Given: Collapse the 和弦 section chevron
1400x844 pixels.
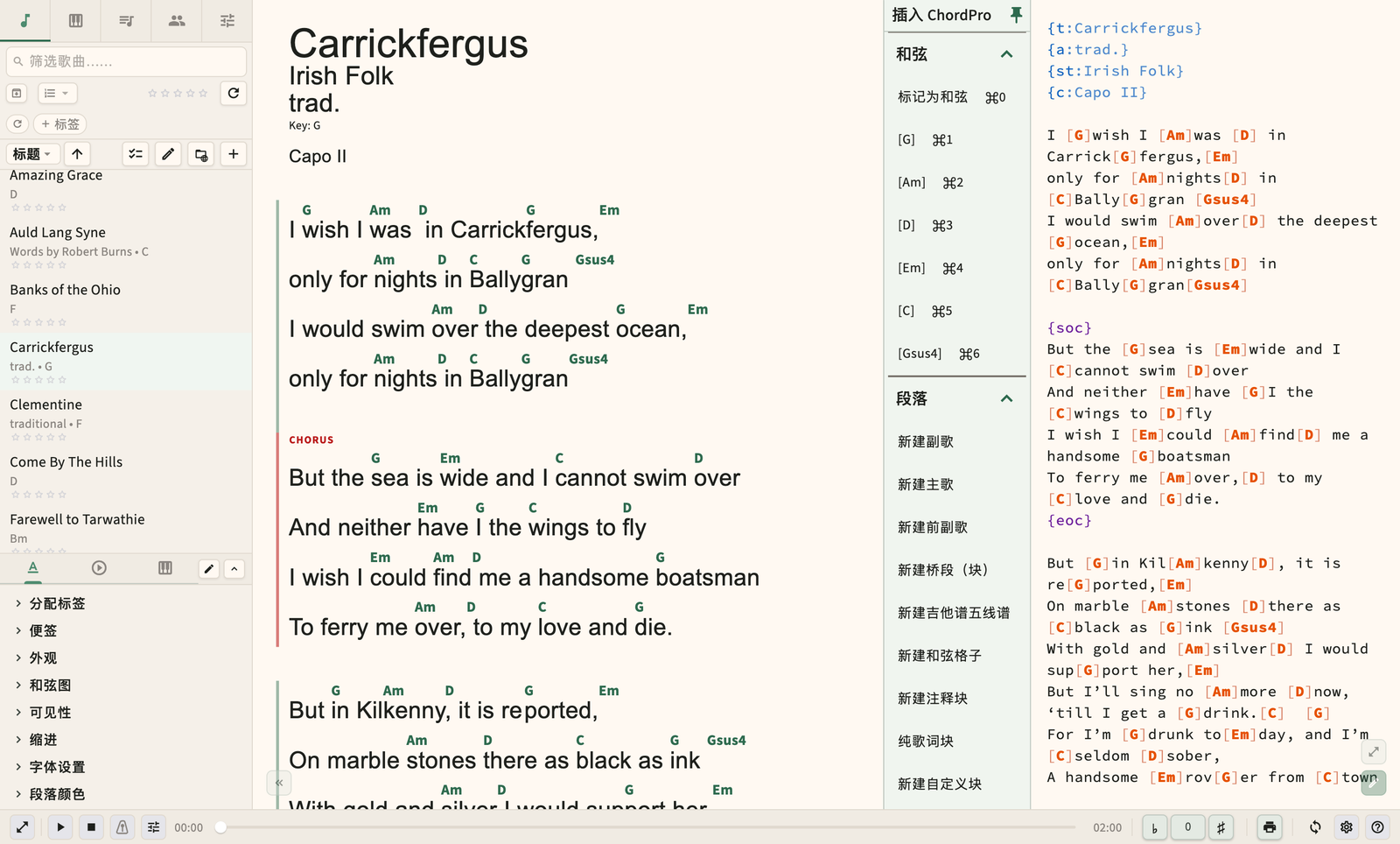Looking at the screenshot, I should point(1007,54).
